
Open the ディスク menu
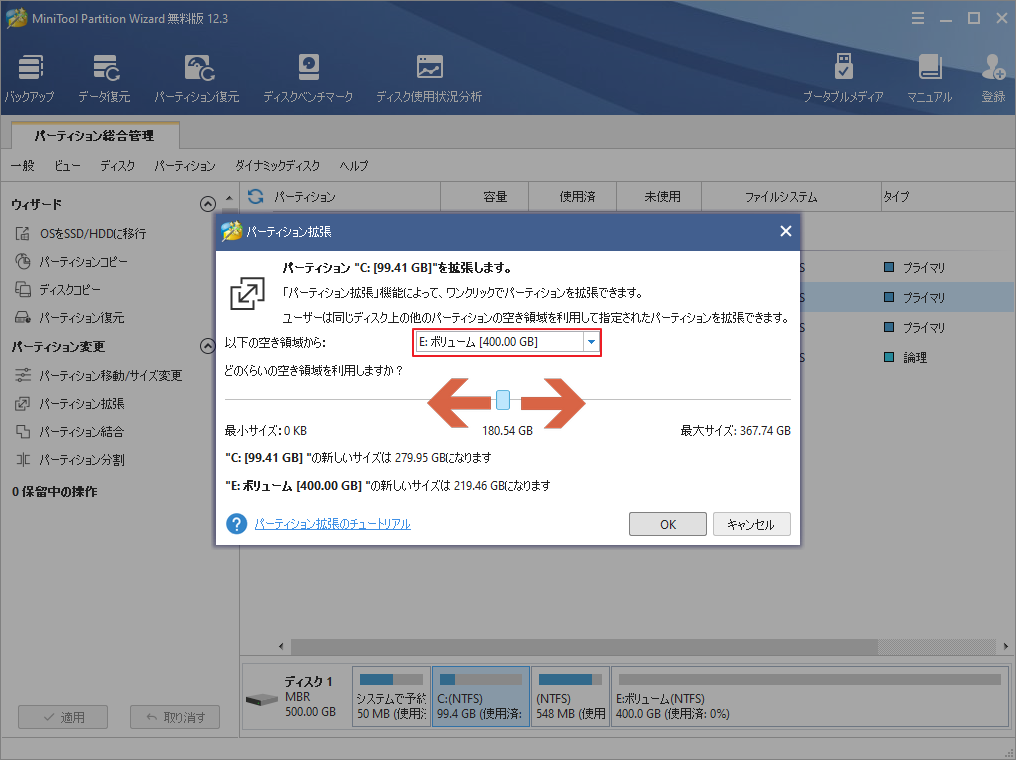(117, 166)
